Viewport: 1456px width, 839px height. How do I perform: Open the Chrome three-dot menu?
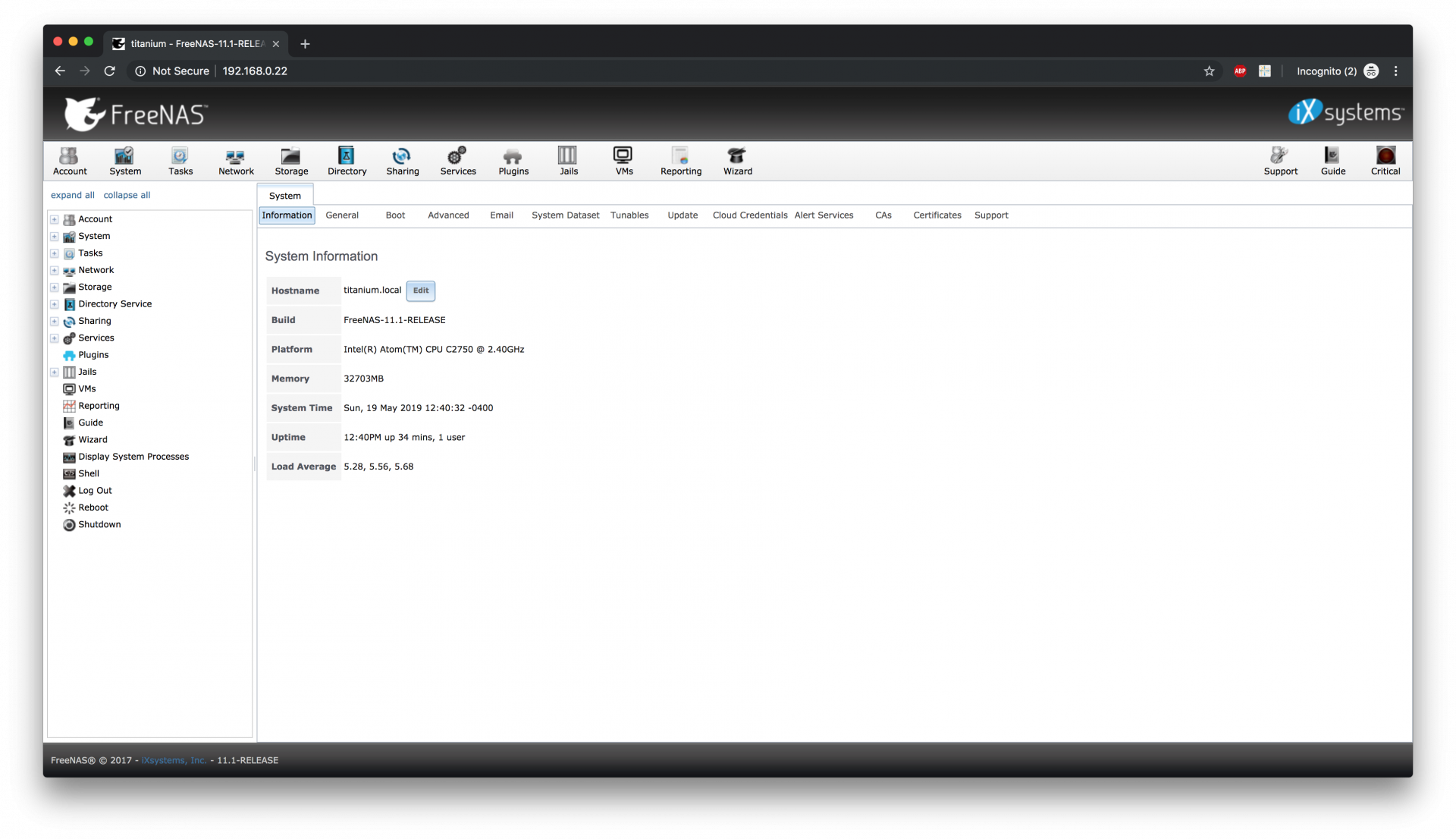tap(1396, 71)
